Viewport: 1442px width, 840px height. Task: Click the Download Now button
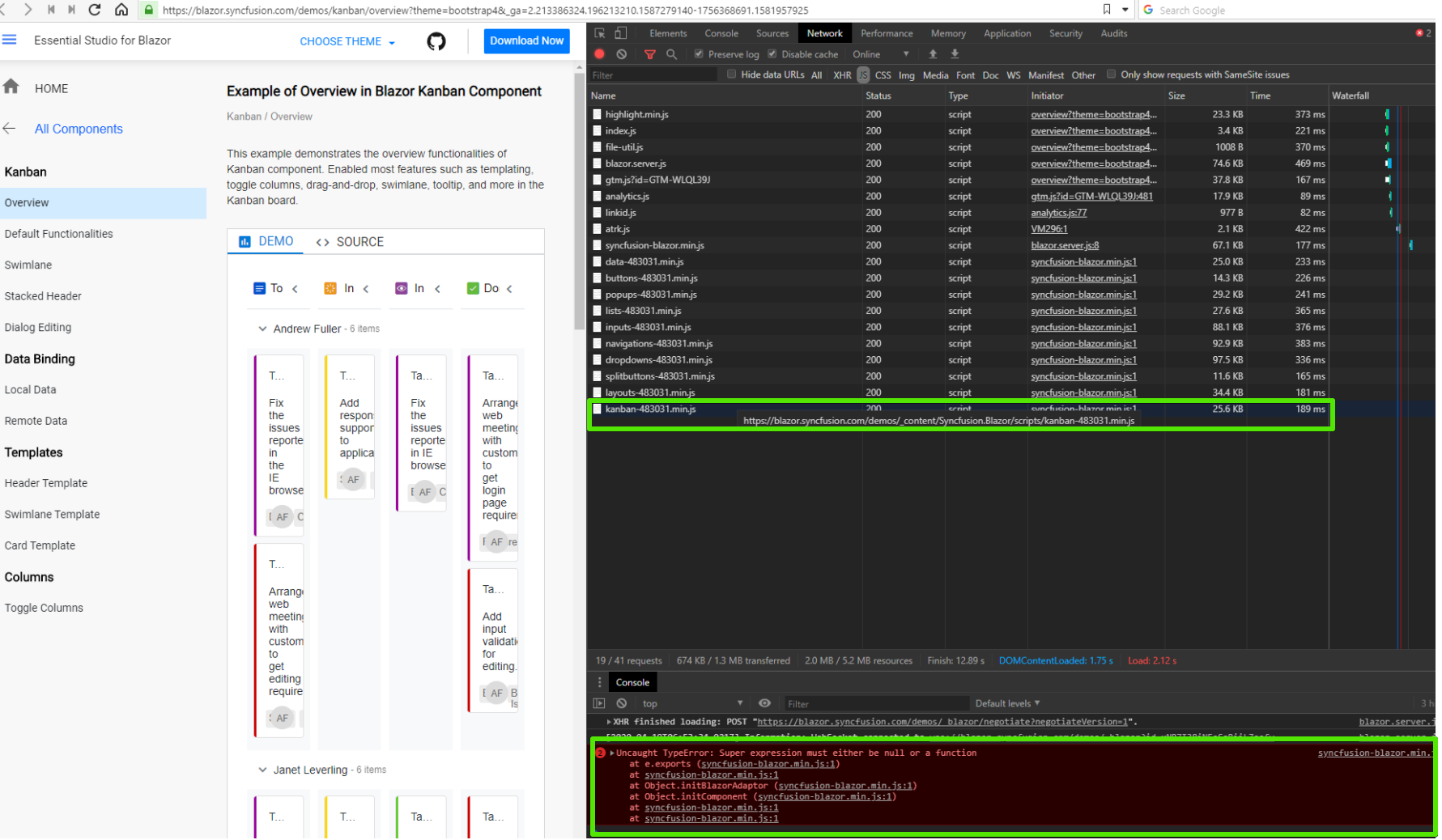[x=526, y=41]
